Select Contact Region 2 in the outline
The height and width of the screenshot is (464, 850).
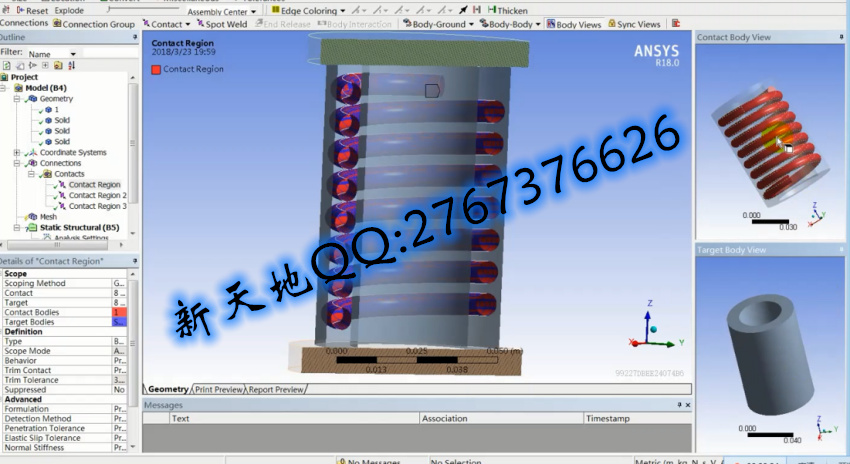(x=96, y=195)
